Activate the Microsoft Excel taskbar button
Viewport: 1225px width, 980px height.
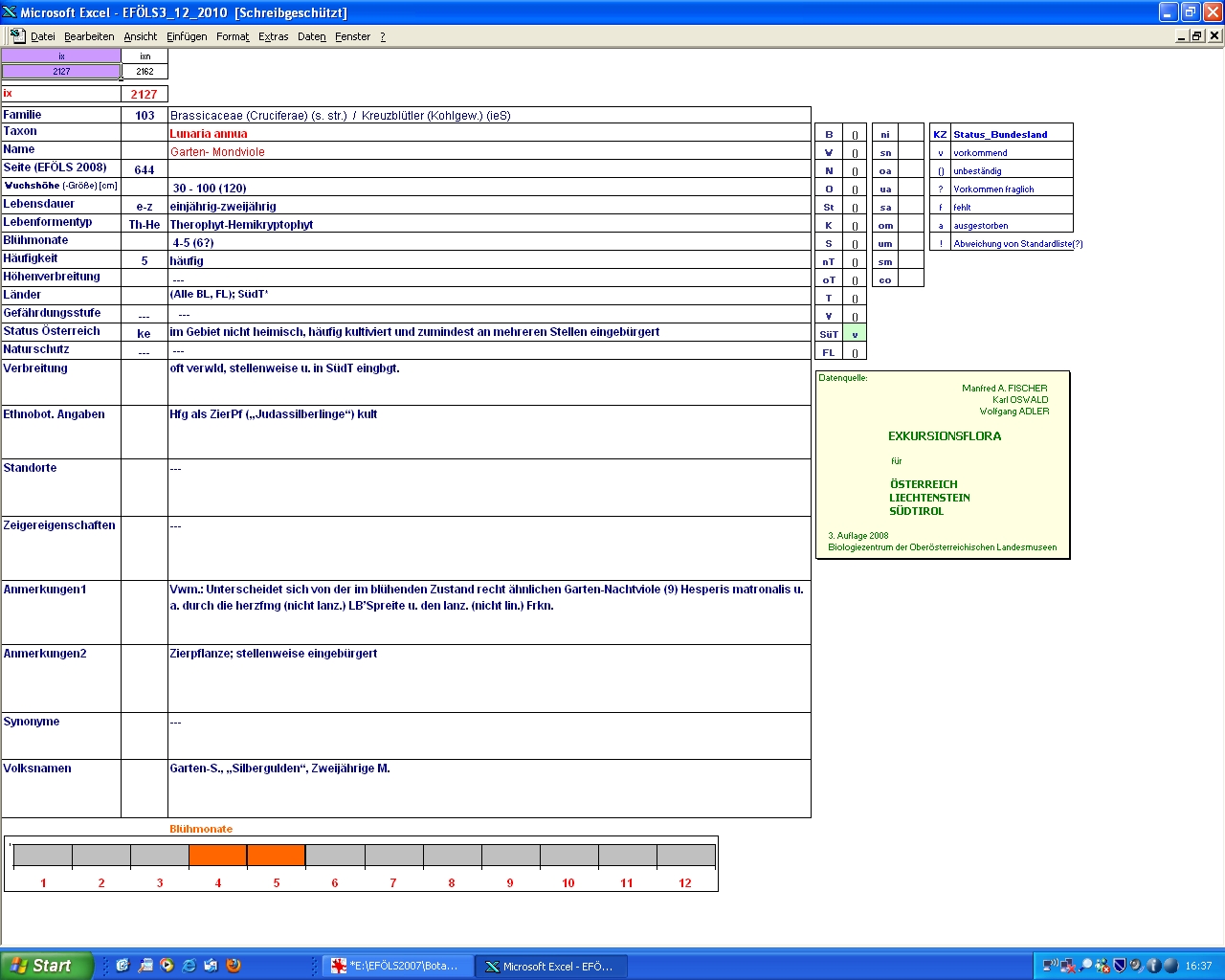(x=551, y=966)
